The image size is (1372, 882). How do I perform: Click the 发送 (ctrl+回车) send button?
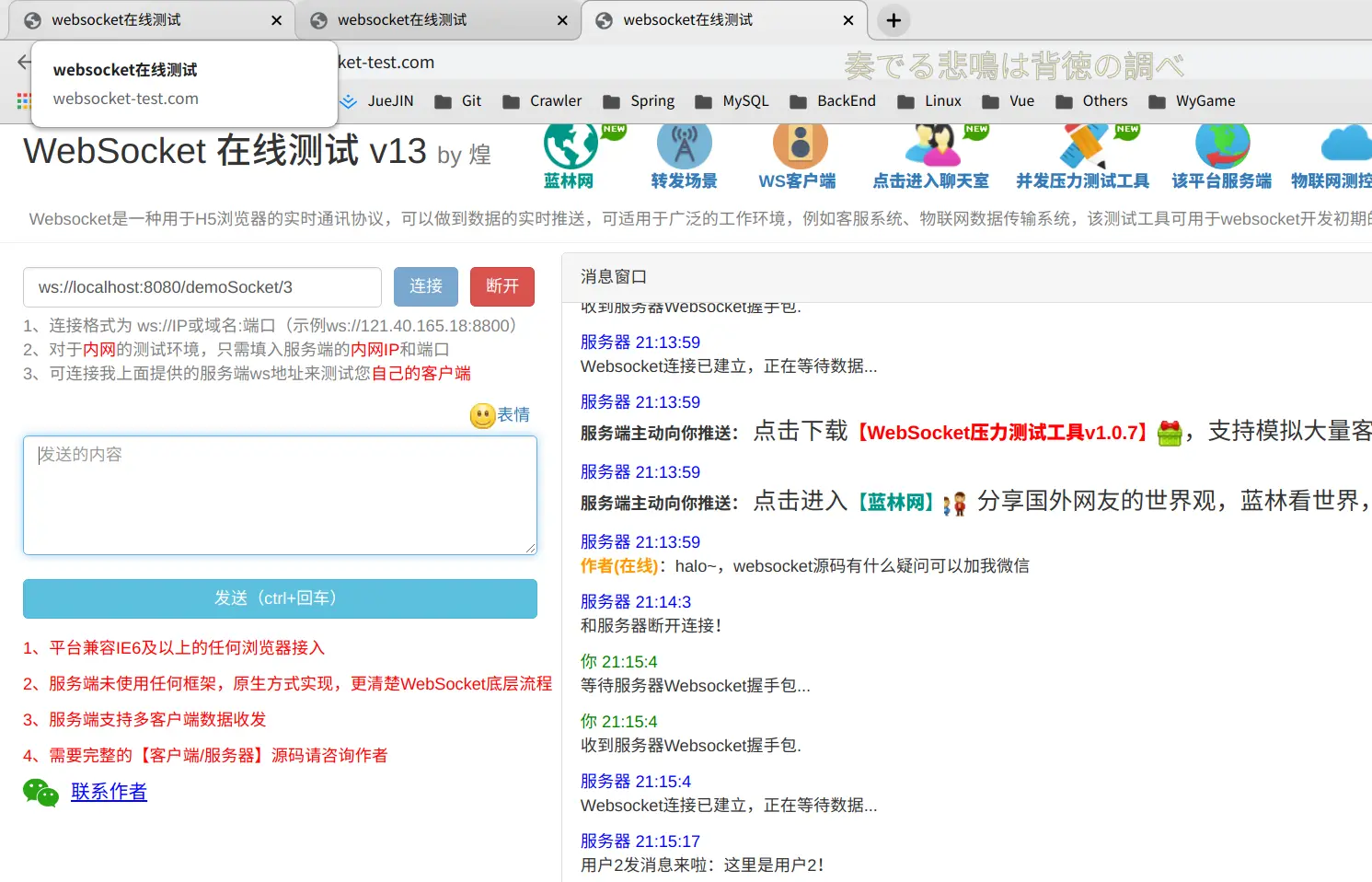point(280,598)
